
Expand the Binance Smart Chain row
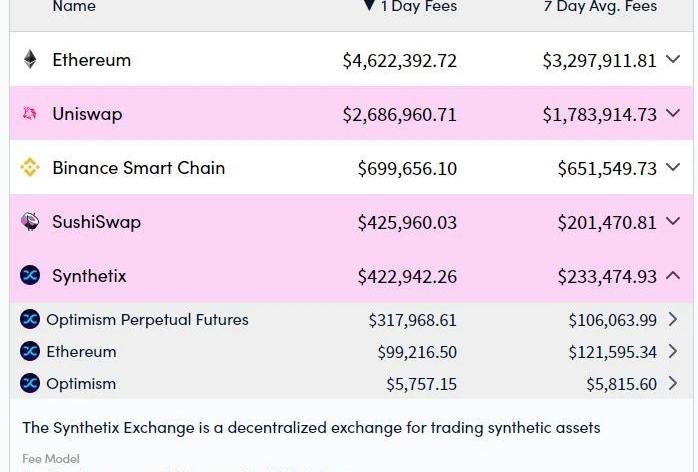pyautogui.click(x=673, y=168)
